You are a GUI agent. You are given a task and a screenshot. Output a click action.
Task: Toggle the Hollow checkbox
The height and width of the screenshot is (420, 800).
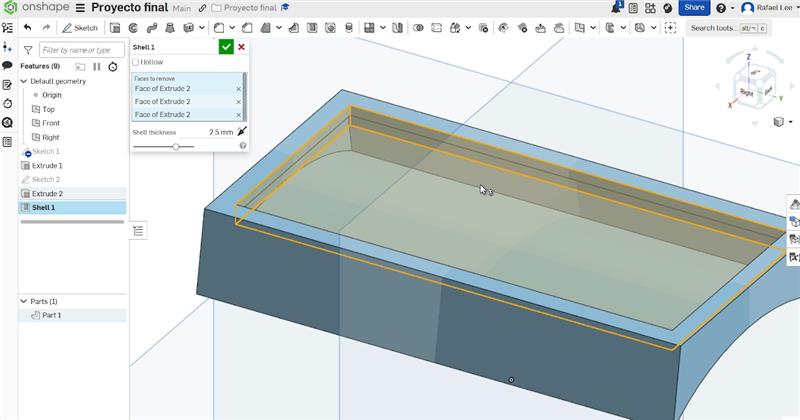point(136,62)
